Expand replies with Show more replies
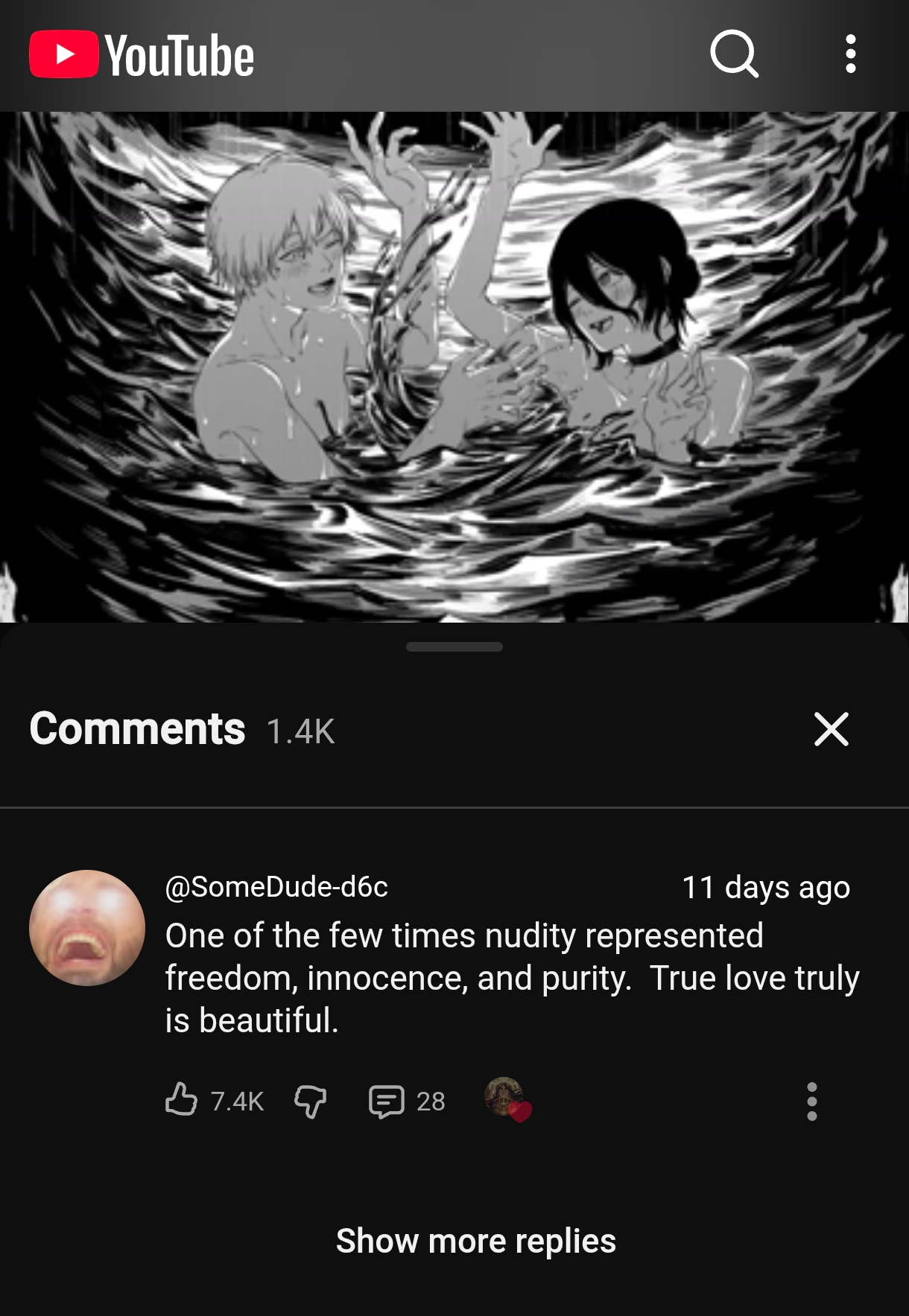The image size is (909, 1316). 476,1241
